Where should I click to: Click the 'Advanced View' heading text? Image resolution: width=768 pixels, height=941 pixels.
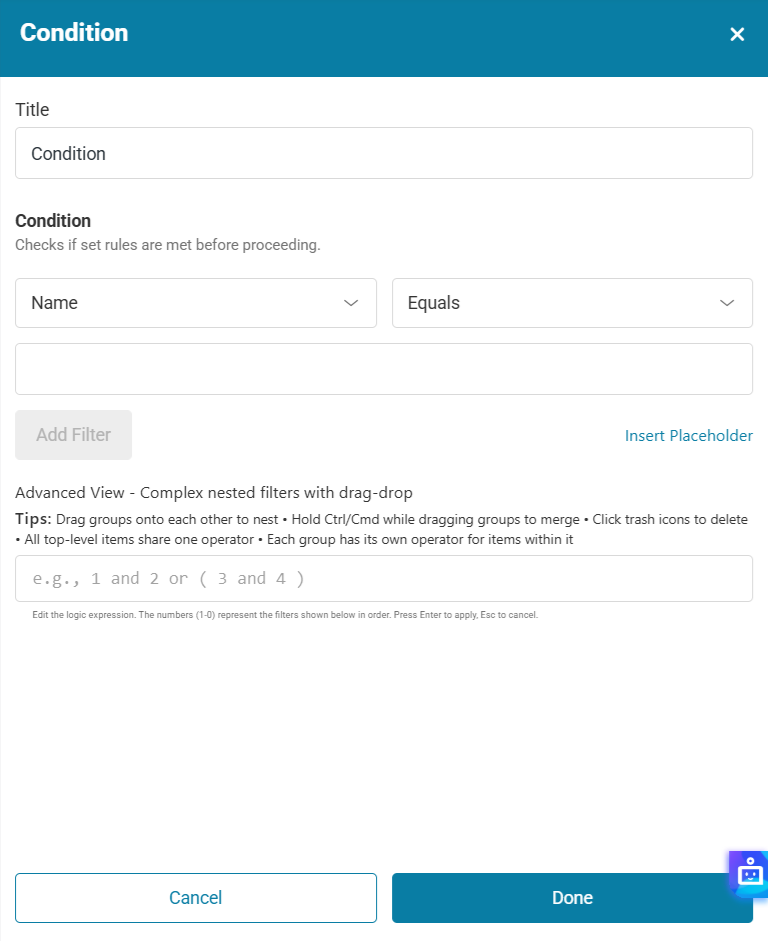coord(214,492)
